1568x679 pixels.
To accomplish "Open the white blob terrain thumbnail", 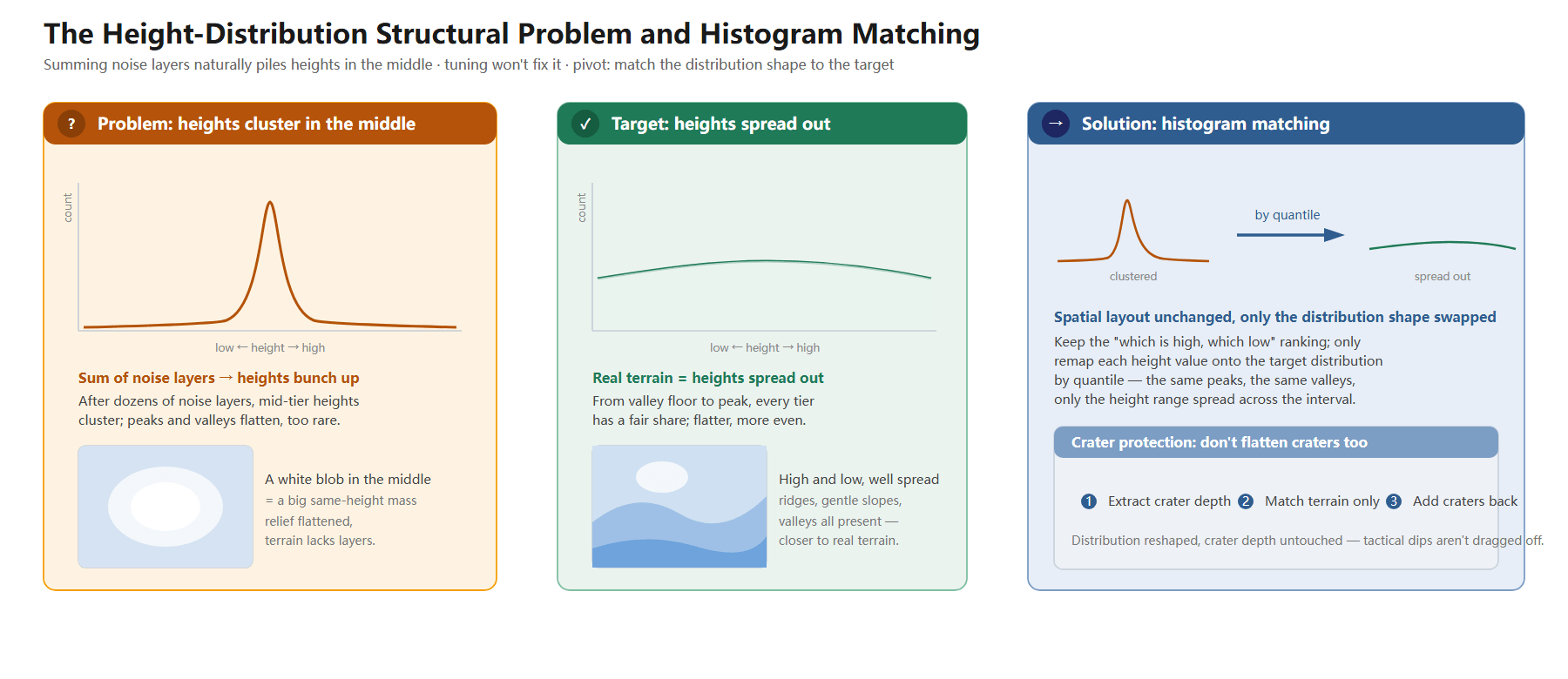I will click(166, 507).
